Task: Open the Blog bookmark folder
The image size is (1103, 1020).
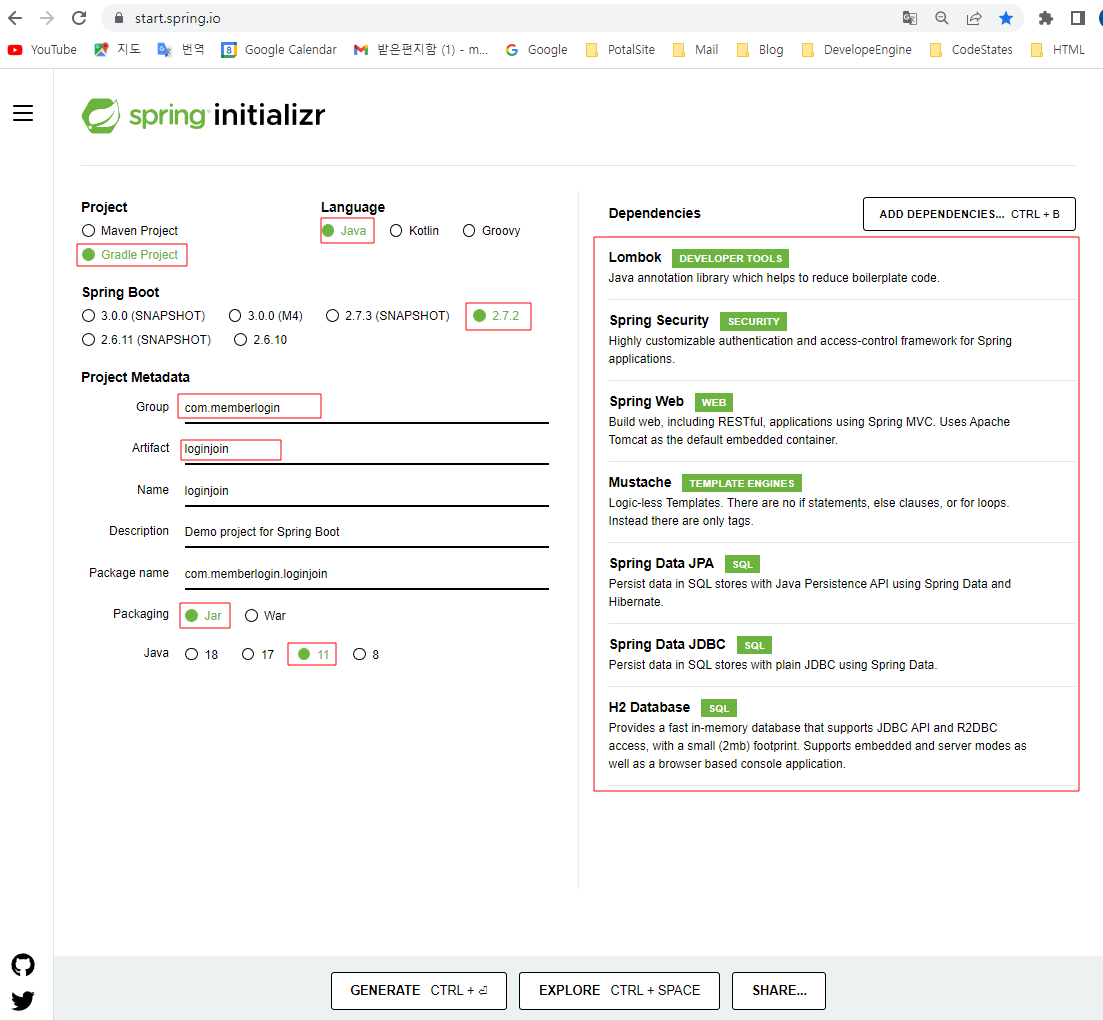Action: pyautogui.click(x=760, y=50)
